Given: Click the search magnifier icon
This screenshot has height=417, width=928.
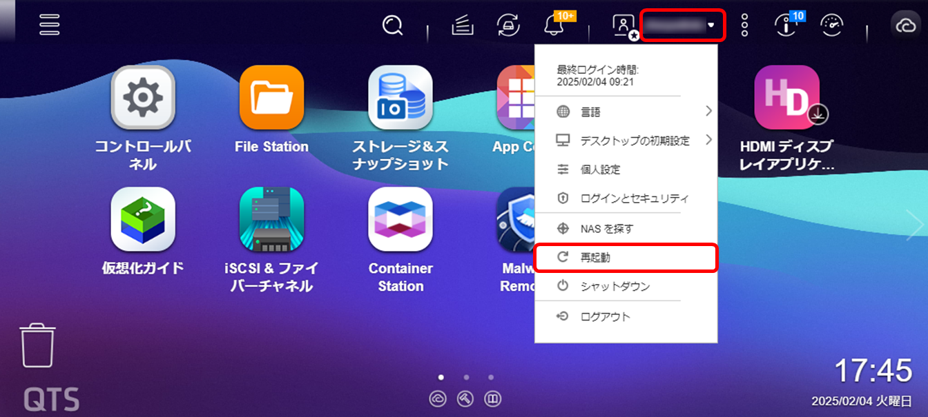Looking at the screenshot, I should pos(392,25).
